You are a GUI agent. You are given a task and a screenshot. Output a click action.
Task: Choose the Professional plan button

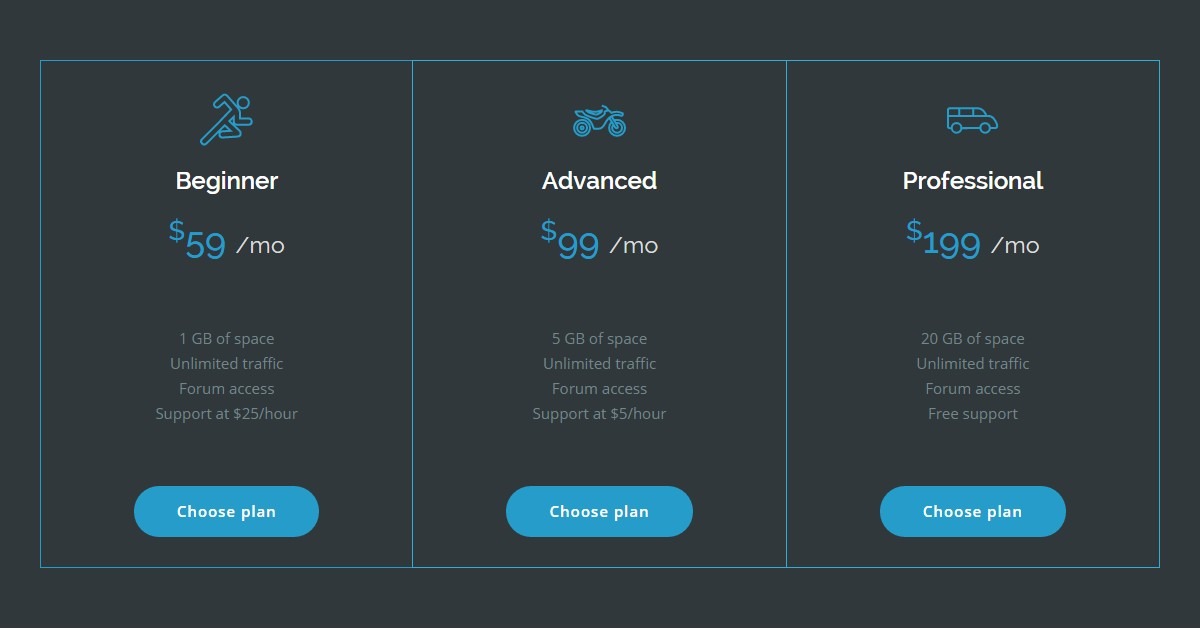click(973, 511)
